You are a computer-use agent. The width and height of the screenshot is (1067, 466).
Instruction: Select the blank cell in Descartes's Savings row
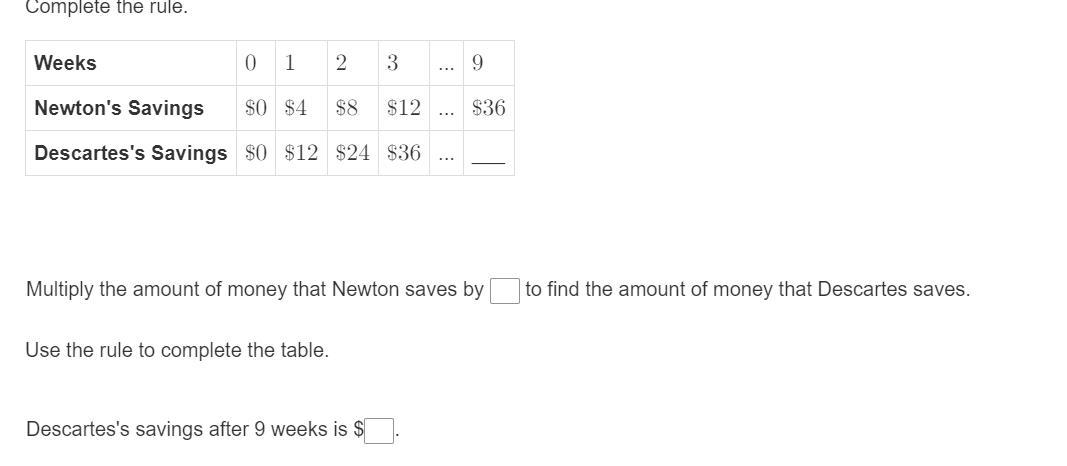coord(489,153)
